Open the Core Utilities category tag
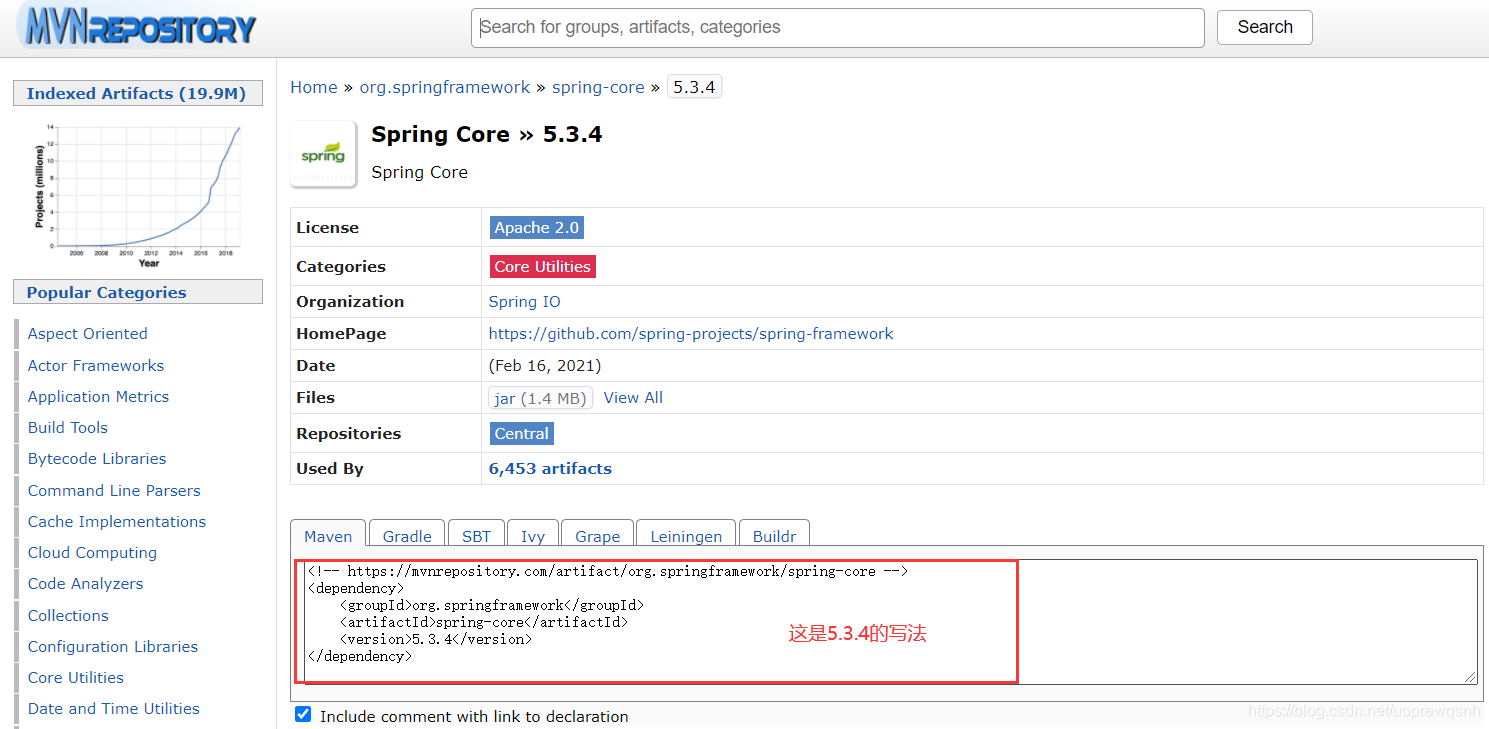The height and width of the screenshot is (729, 1489). tap(542, 267)
